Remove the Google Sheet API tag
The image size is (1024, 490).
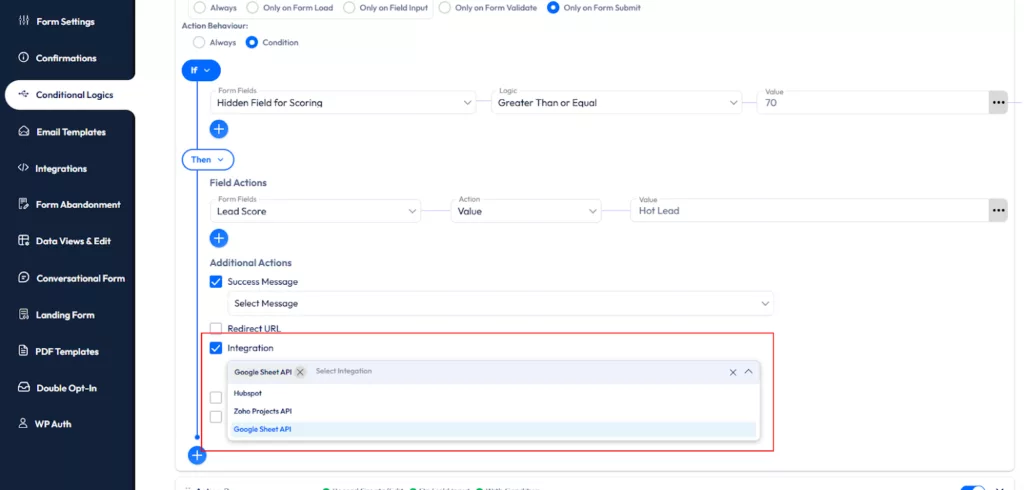(300, 371)
